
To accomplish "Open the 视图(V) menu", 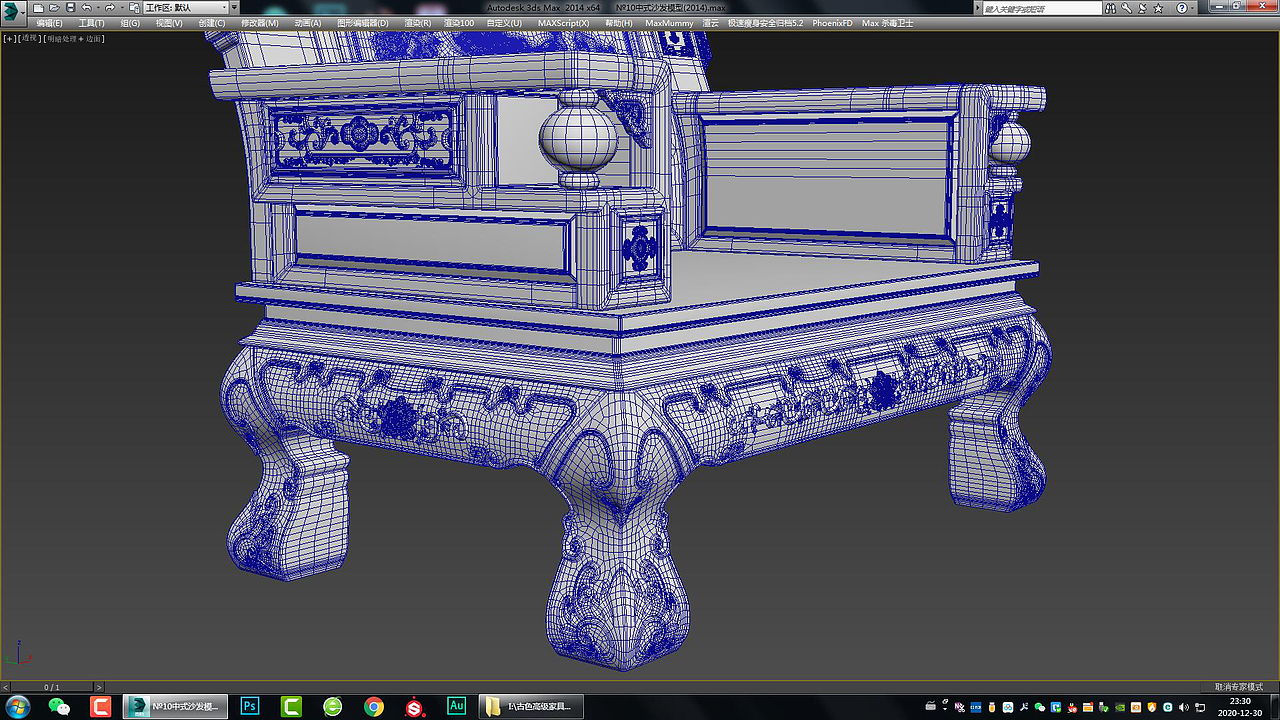I will tap(169, 23).
